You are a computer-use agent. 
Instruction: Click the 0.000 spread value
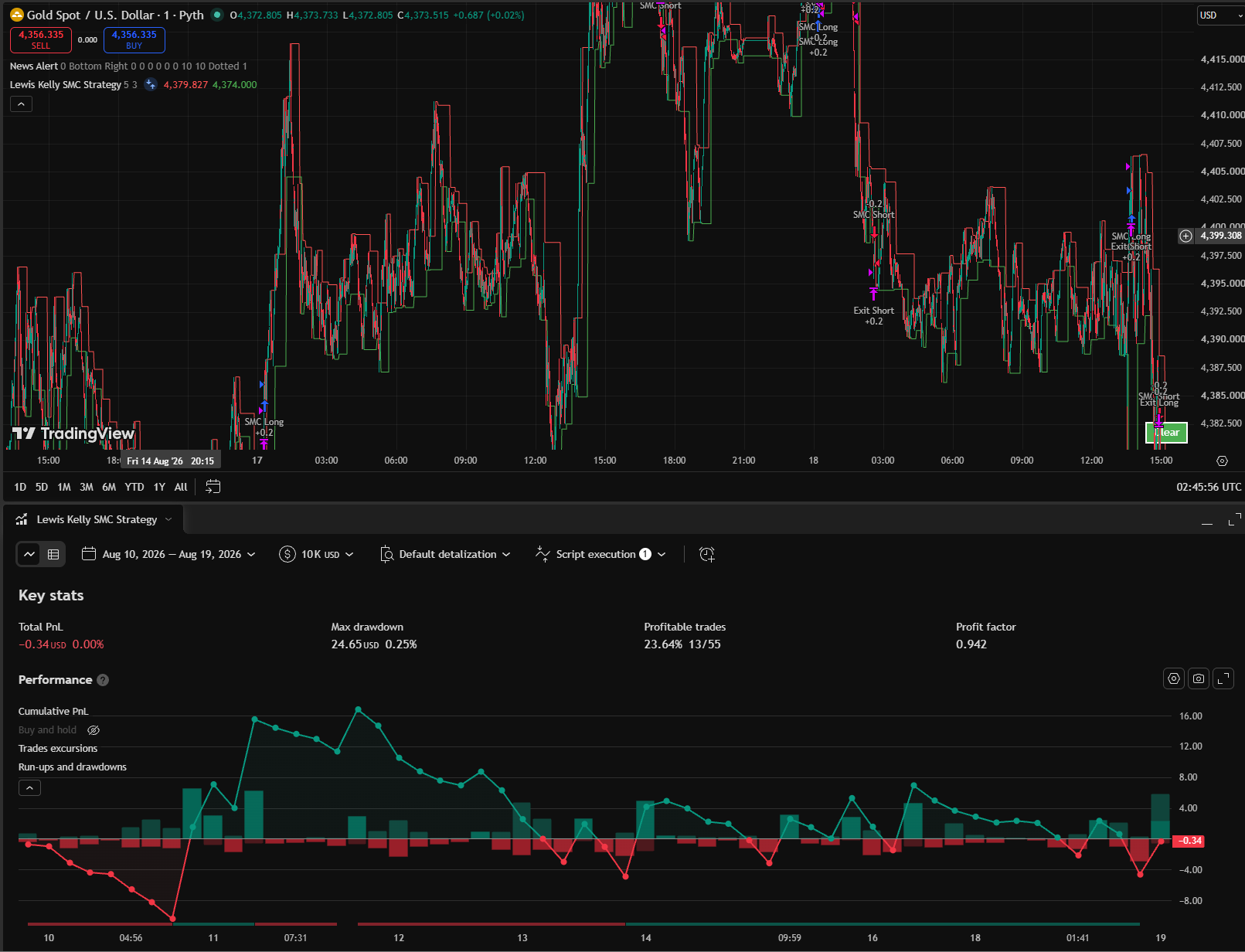pyautogui.click(x=87, y=40)
